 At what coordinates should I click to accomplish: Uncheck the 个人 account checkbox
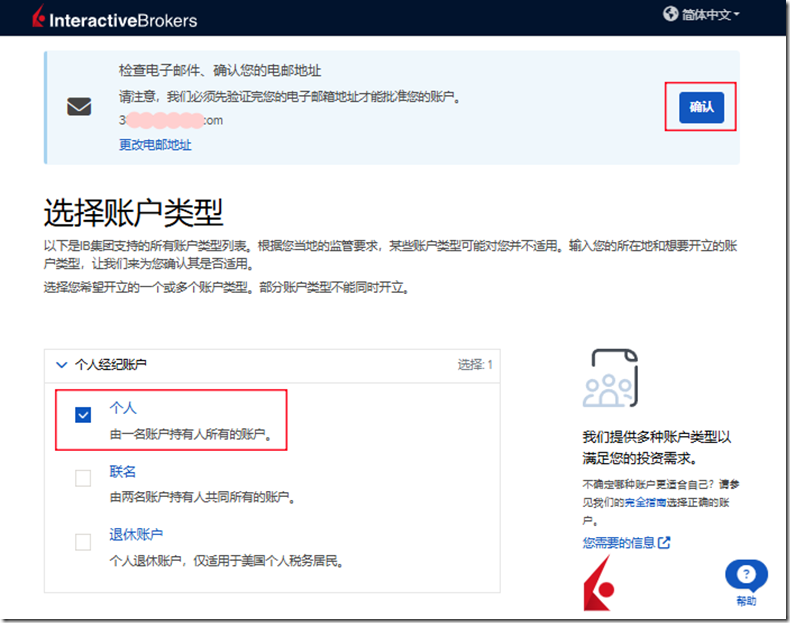(84, 414)
